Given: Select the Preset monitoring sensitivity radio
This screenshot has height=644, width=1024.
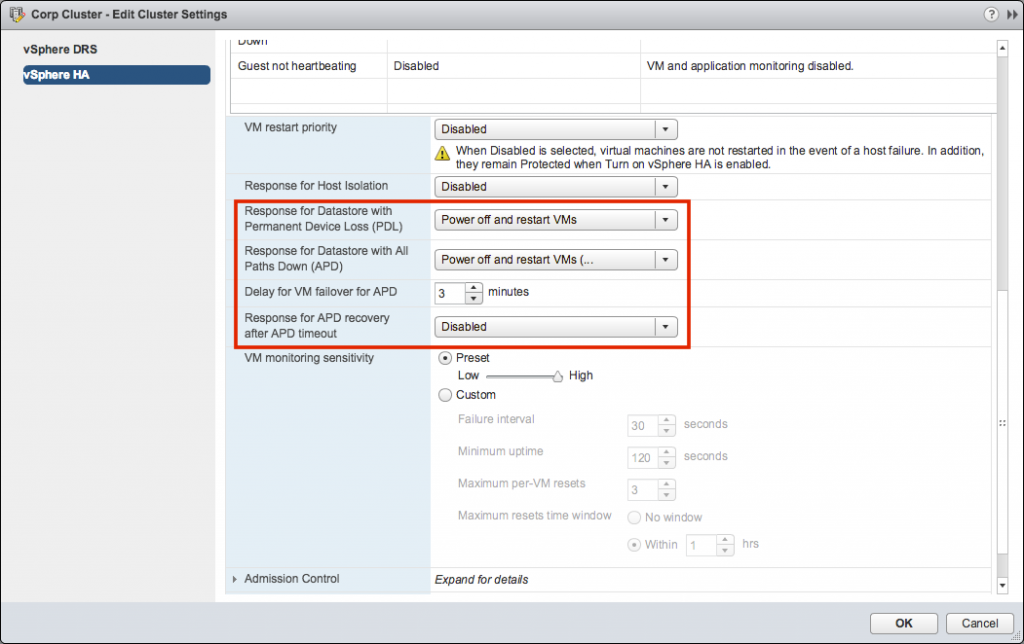Looking at the screenshot, I should [445, 358].
